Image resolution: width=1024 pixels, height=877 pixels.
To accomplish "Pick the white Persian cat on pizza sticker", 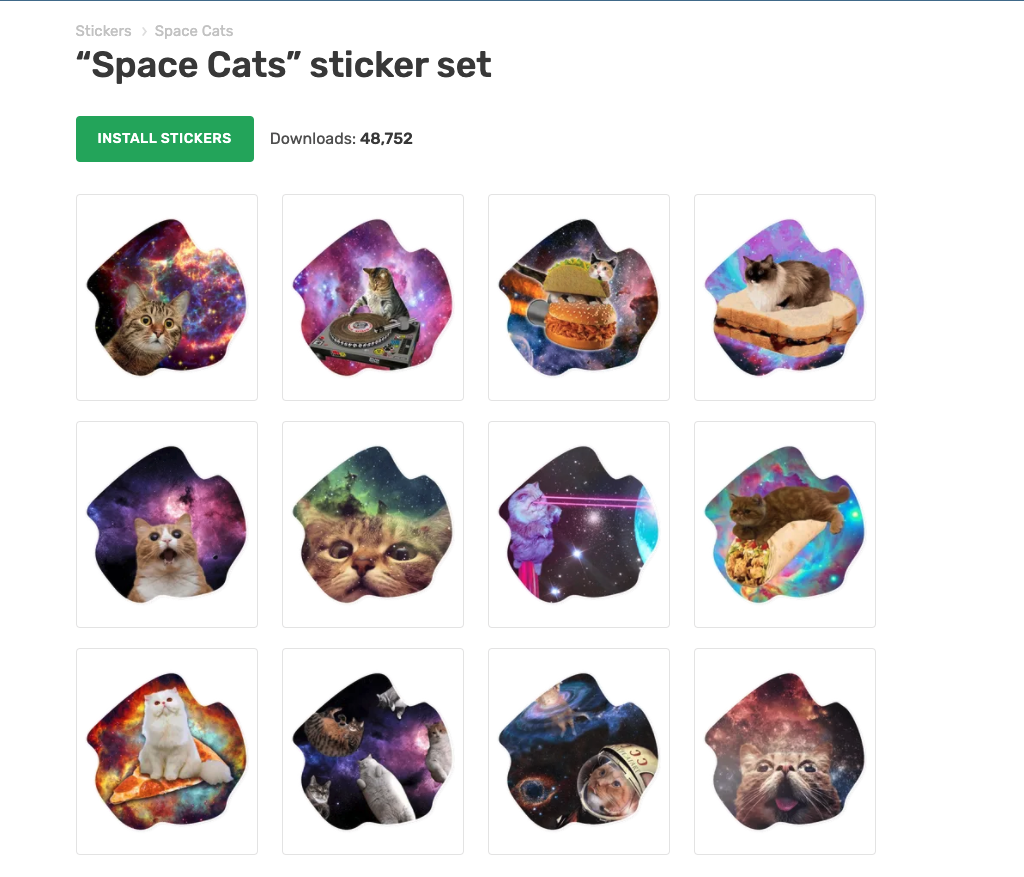I will (167, 752).
